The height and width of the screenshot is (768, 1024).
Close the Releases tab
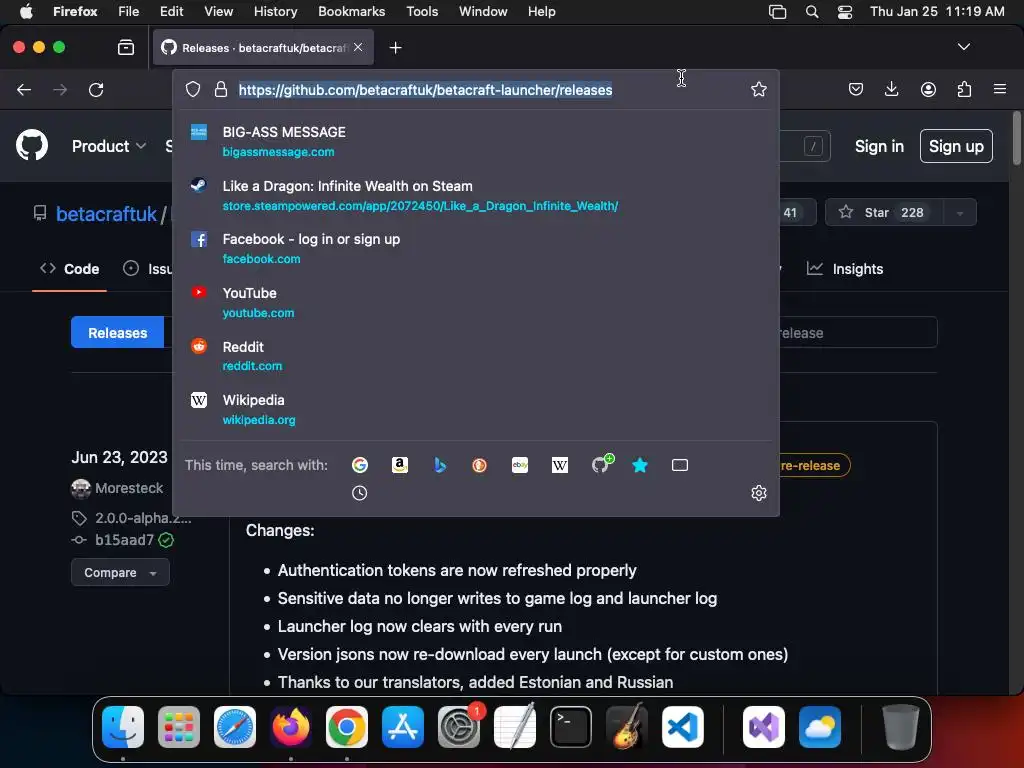point(358,47)
